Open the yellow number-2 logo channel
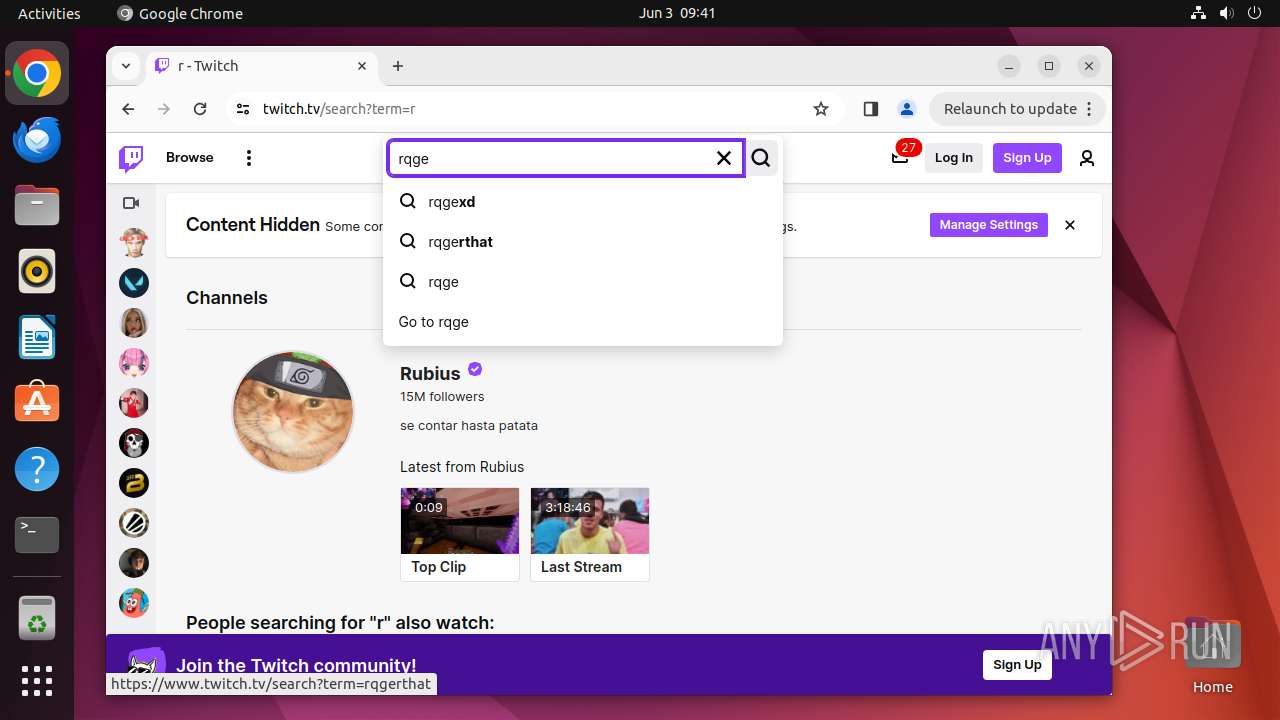This screenshot has width=1280, height=720. (x=134, y=483)
